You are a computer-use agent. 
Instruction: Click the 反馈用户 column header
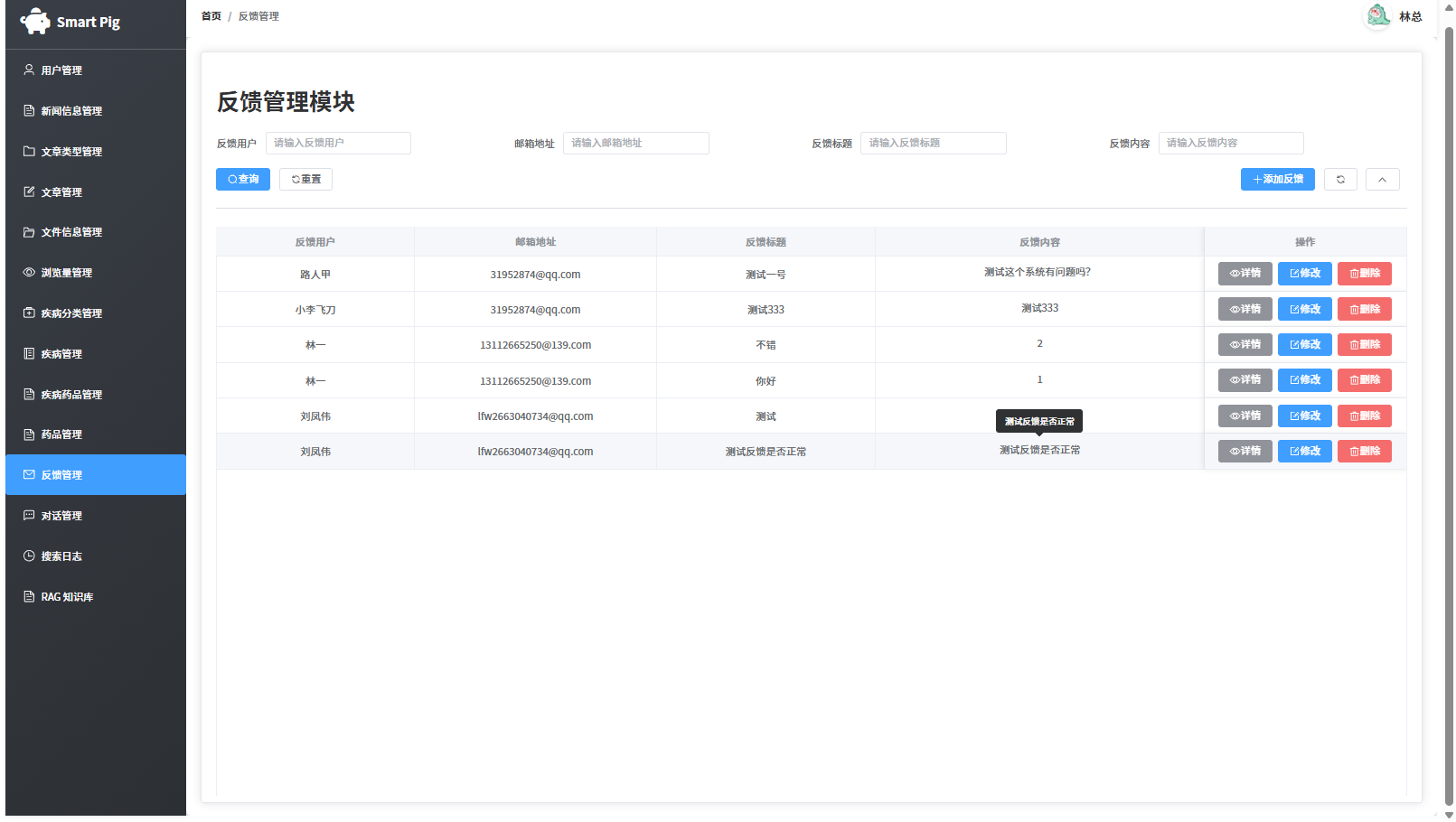[315, 242]
